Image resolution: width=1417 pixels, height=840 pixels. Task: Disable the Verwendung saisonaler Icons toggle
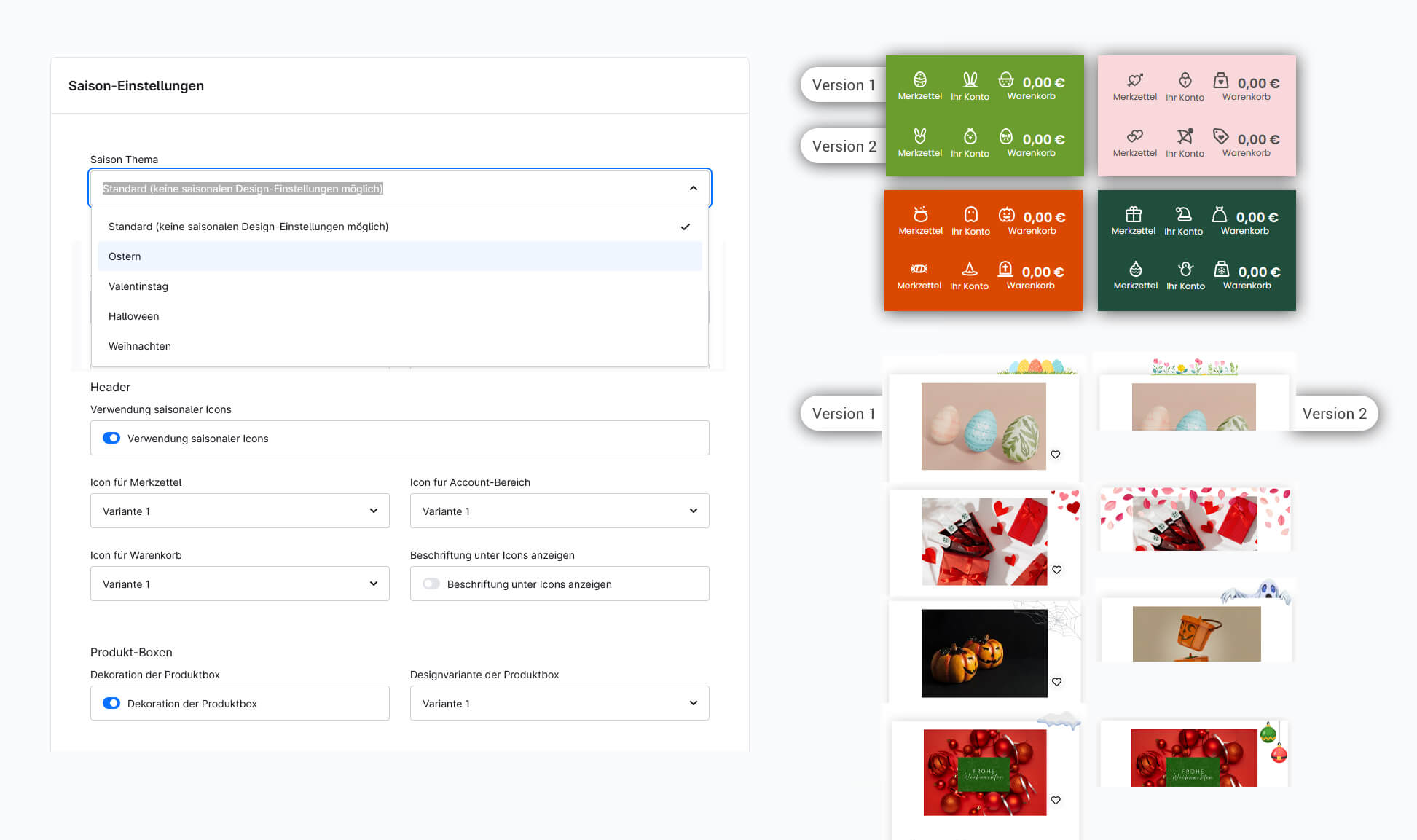[111, 438]
